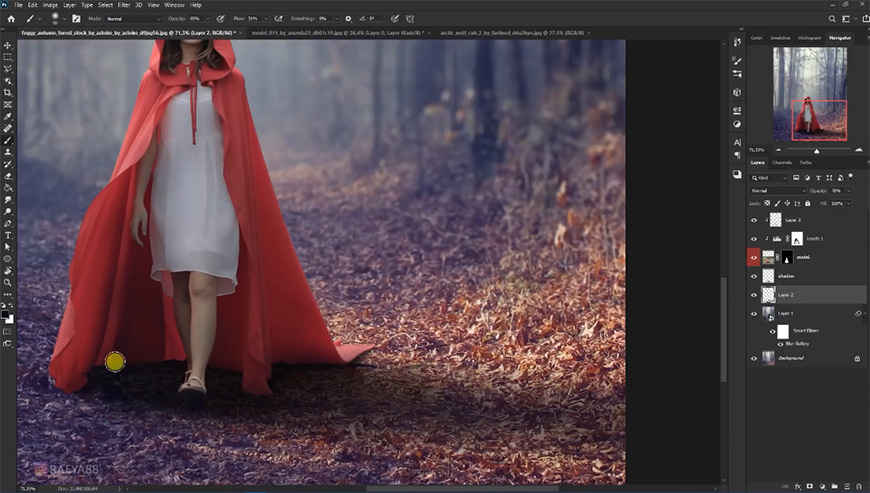The image size is (870, 493).
Task: Open the Window menu
Action: [x=174, y=5]
